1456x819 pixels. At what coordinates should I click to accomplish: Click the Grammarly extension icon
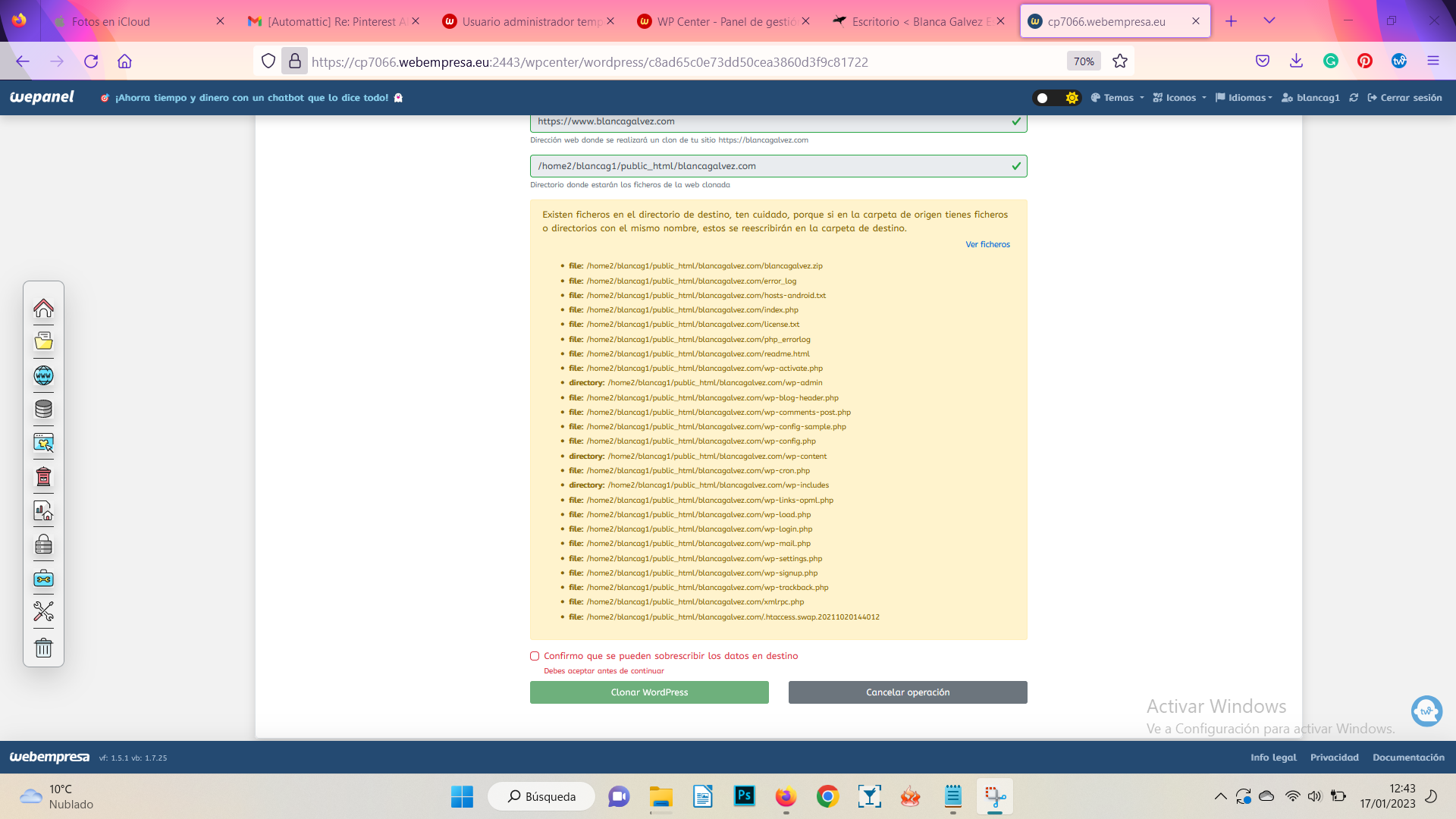point(1331,61)
